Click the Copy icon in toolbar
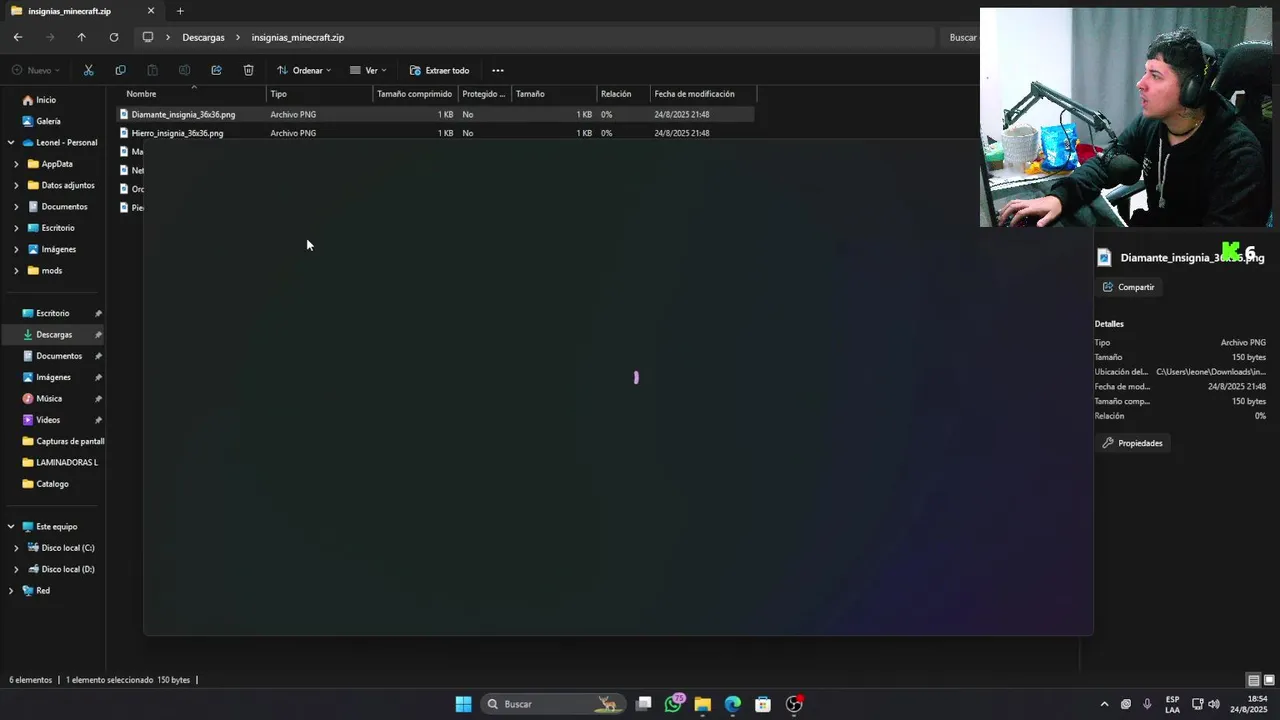The image size is (1280, 720). (x=120, y=70)
